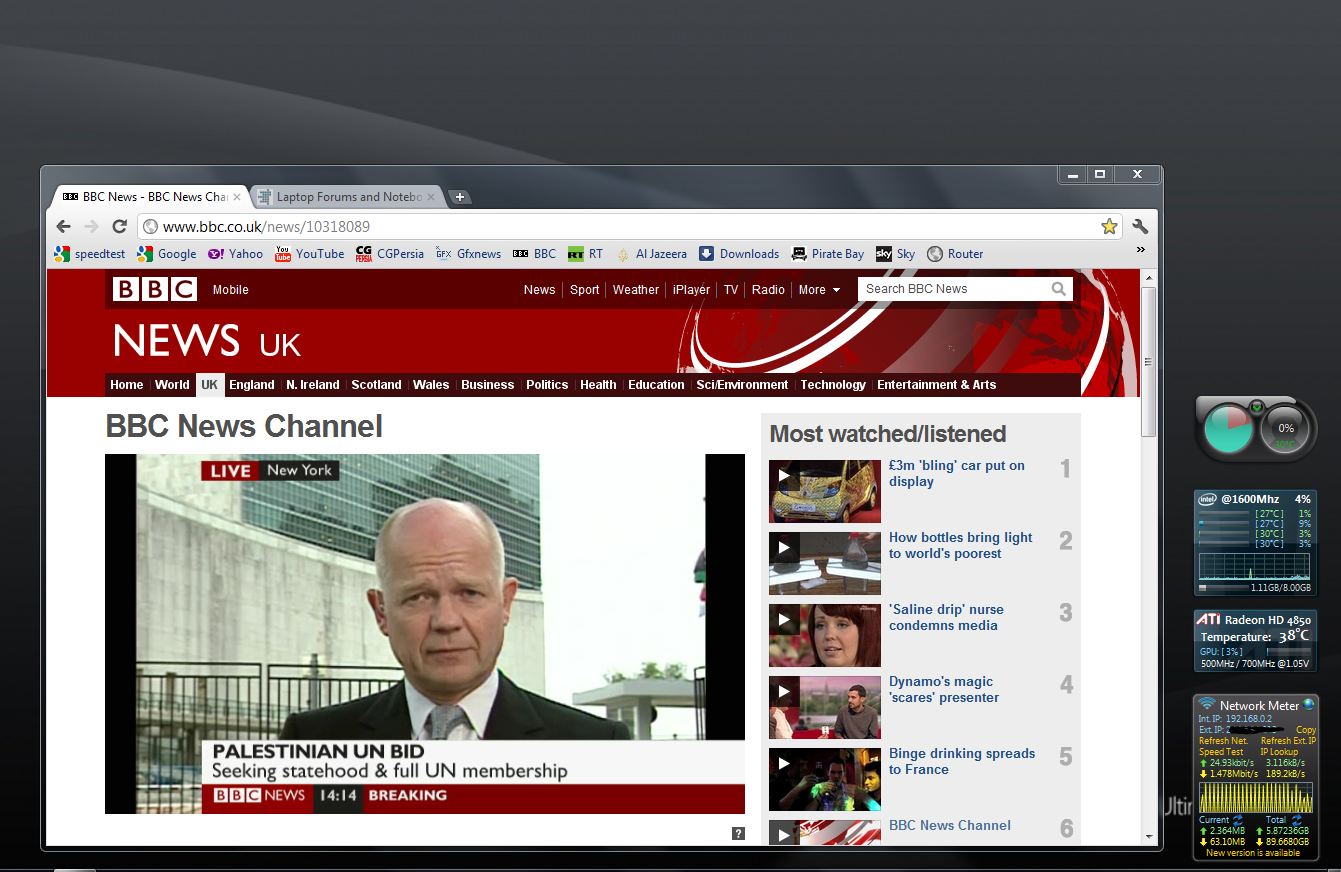
Task: Open a new tab with the plus button
Action: coord(460,197)
